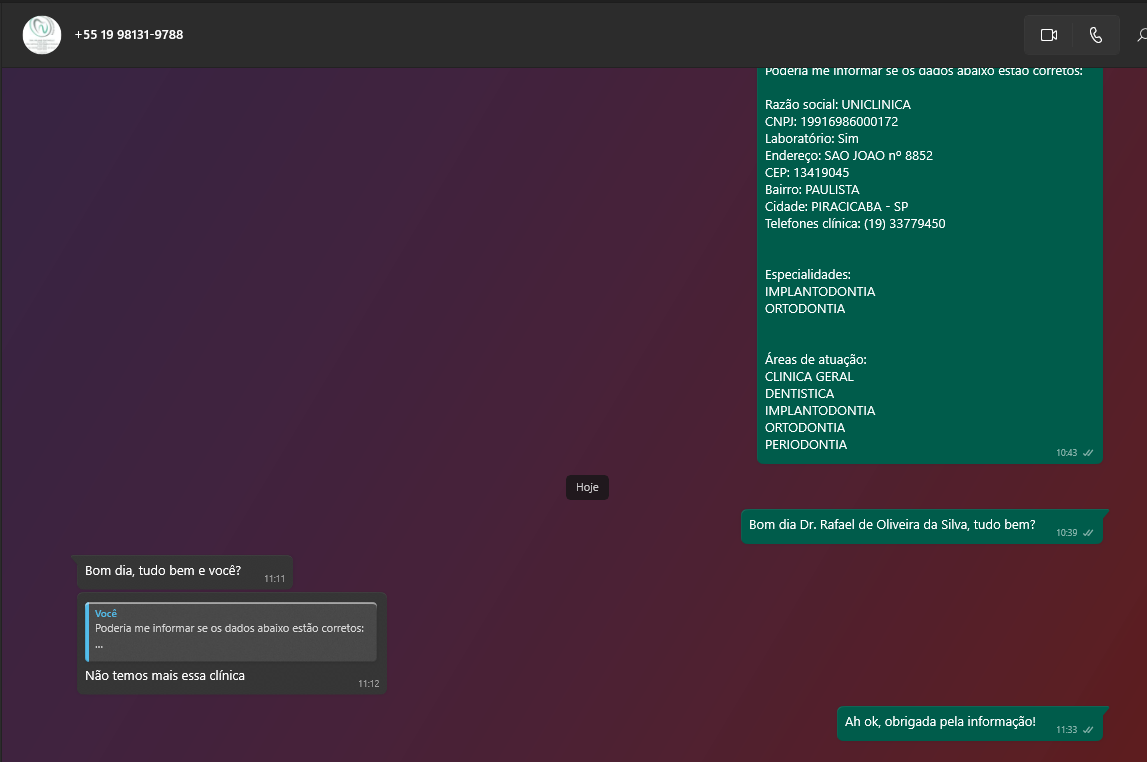Click the CNPJ number 19916986000172
This screenshot has height=762, width=1147.
tap(849, 122)
